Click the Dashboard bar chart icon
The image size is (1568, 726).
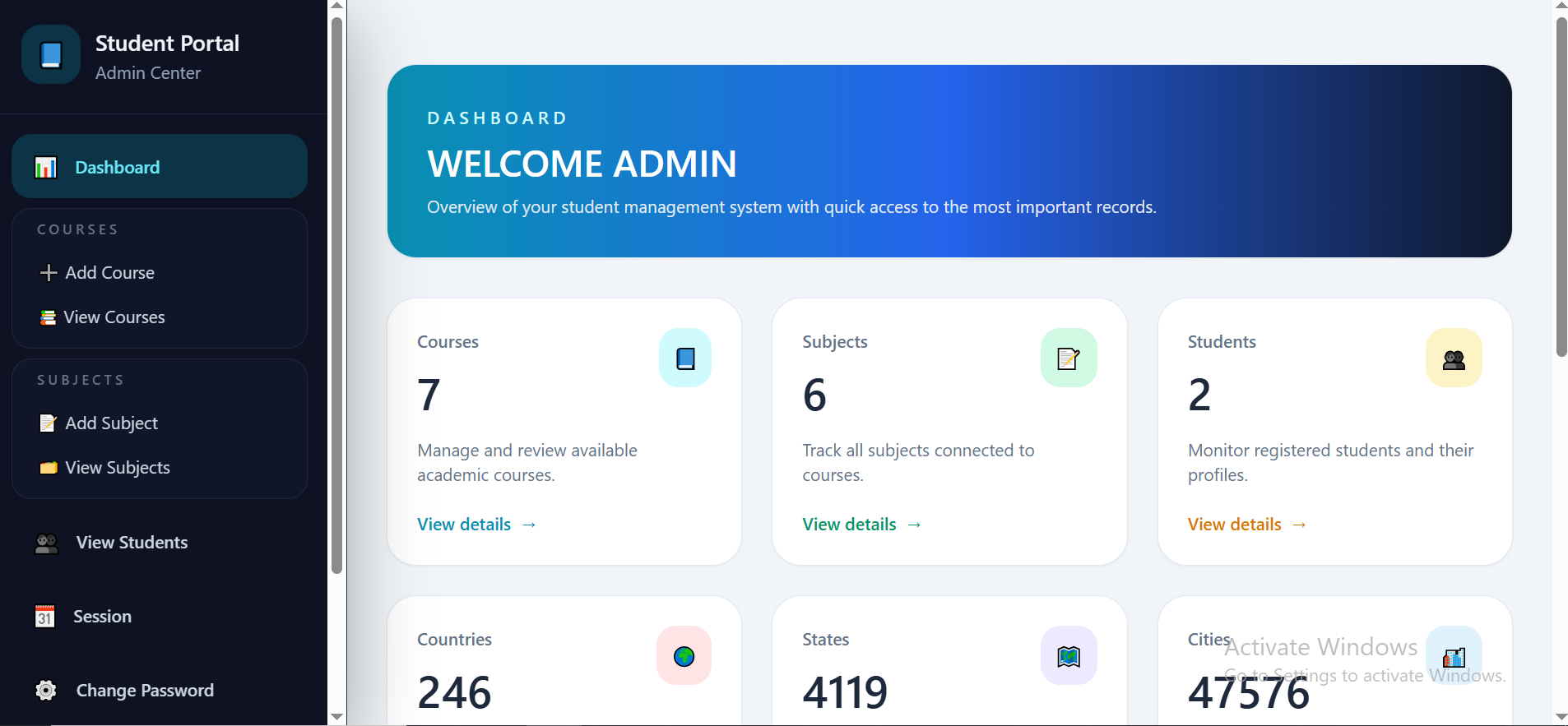pyautogui.click(x=45, y=168)
